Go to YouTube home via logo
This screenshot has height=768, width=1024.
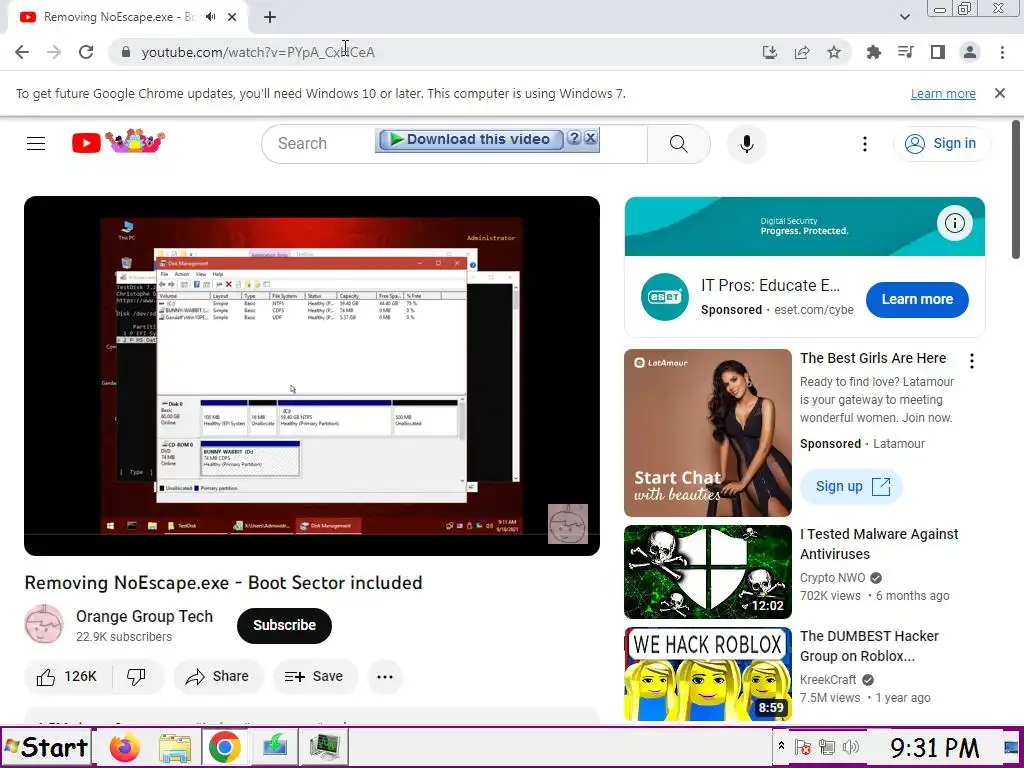point(118,142)
